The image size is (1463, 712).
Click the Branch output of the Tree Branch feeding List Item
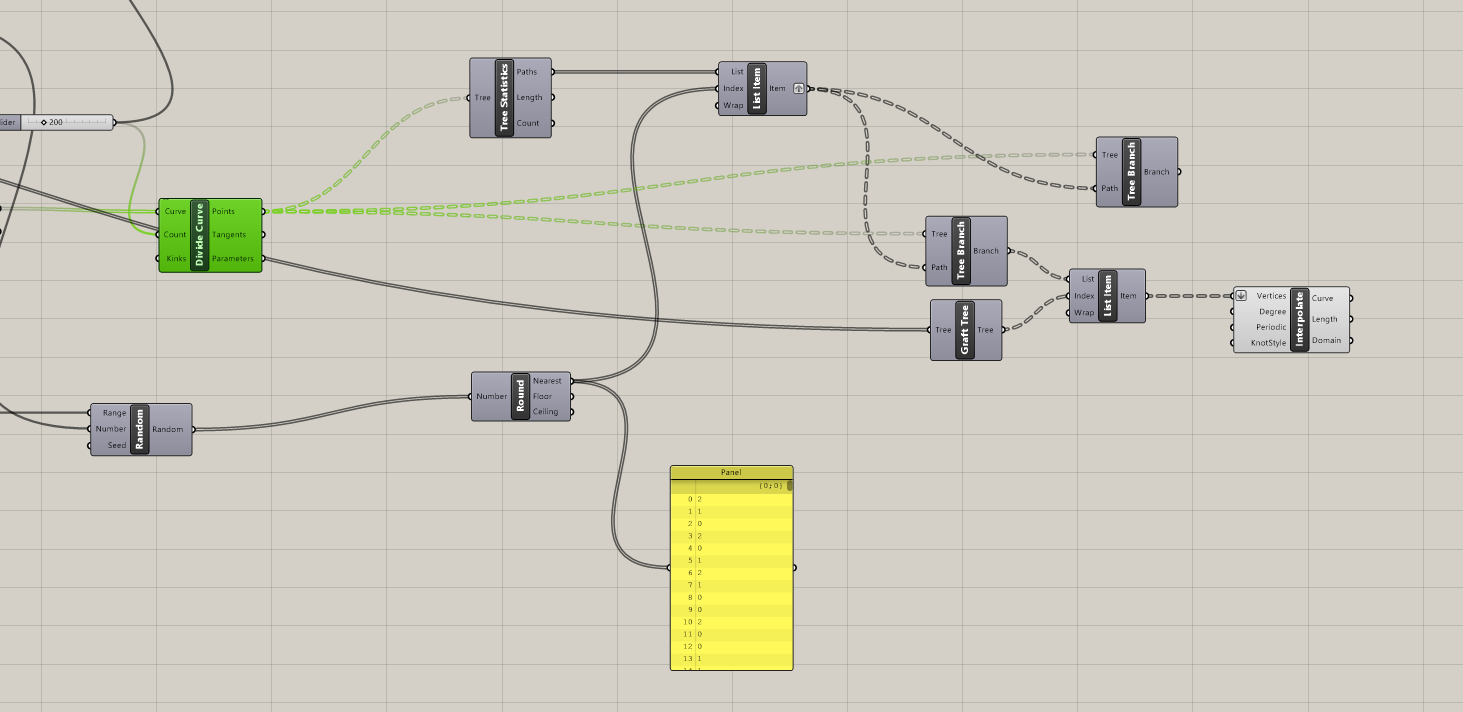coord(986,251)
